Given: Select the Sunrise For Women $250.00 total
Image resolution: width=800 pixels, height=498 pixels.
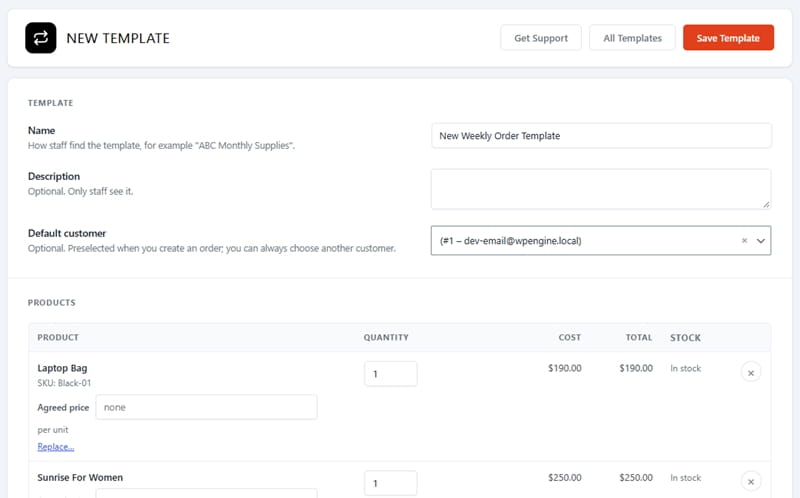Looking at the screenshot, I should pos(636,478).
